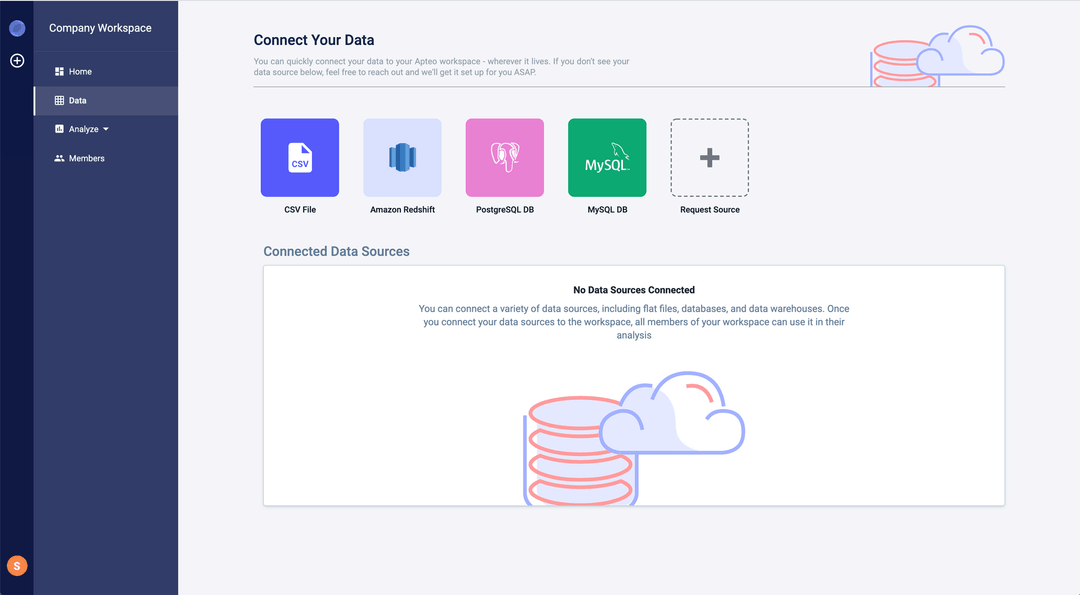
Task: Click the Amazon Redshift label
Action: click(402, 210)
